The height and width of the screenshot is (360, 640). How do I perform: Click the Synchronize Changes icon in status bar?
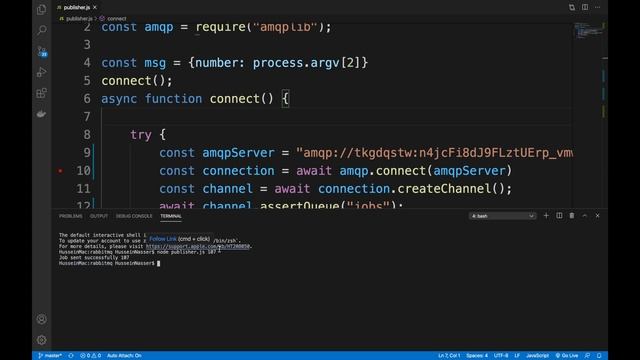click(71, 356)
